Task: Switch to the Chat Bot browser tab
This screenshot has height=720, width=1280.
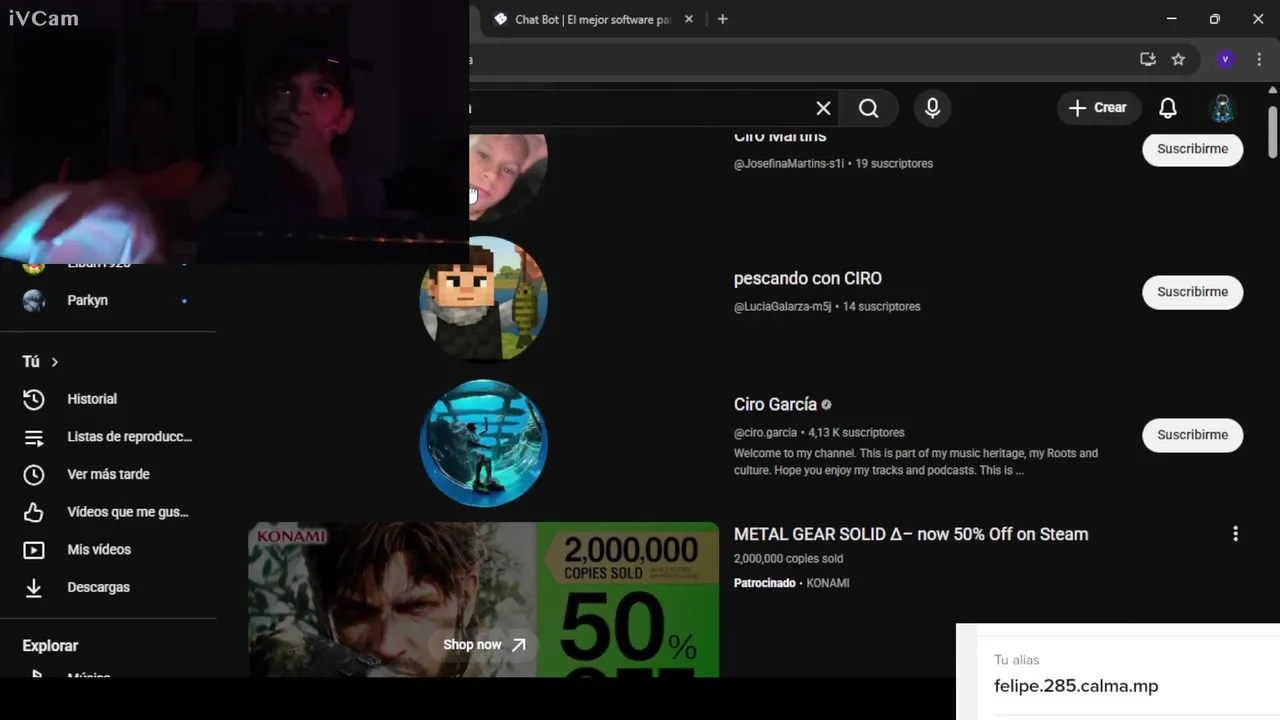Action: [590, 19]
